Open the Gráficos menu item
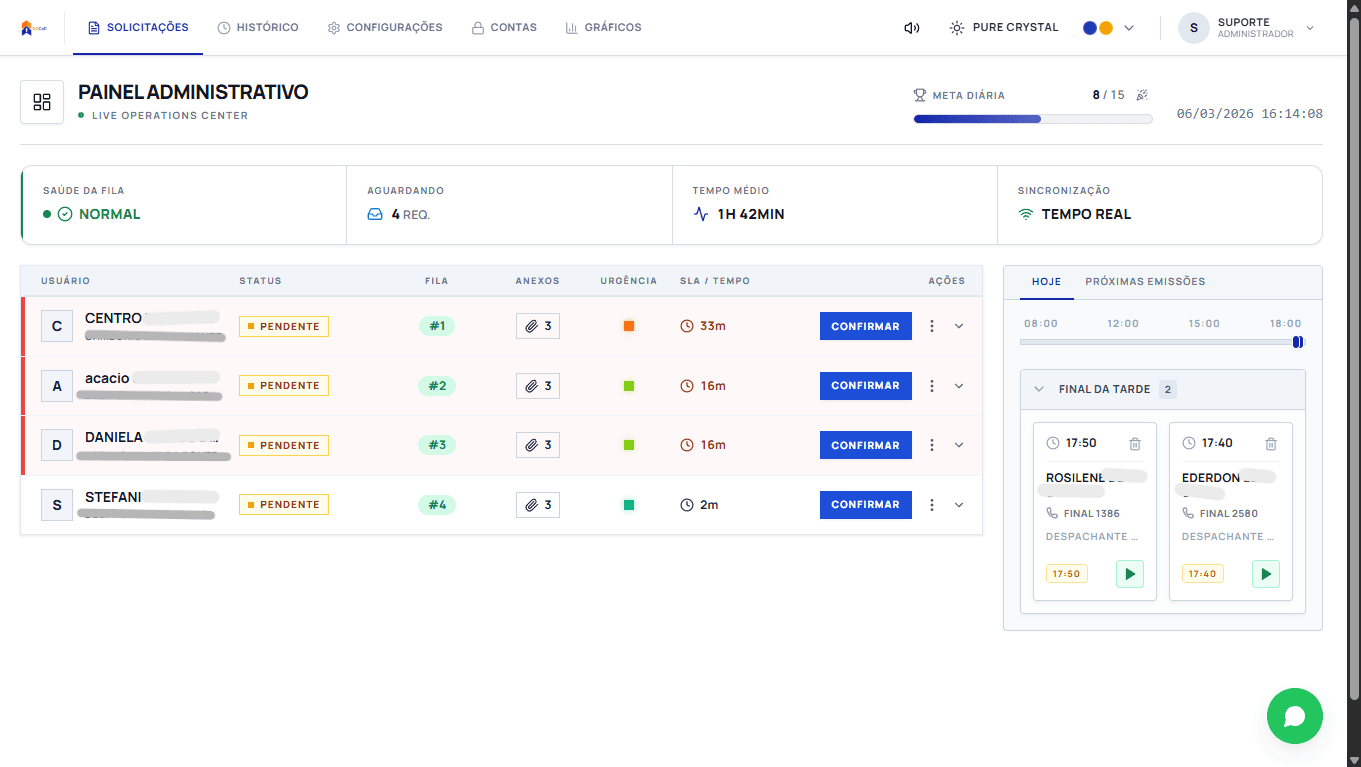Screen dimensions: 1361x767 click(x=604, y=28)
